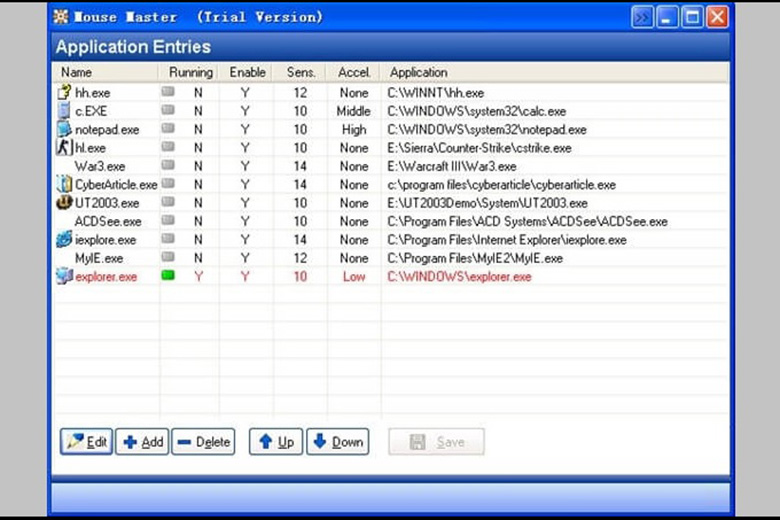Viewport: 780px width, 520px height.
Task: Click the green running indicator for explorer.exe
Action: pos(168,276)
